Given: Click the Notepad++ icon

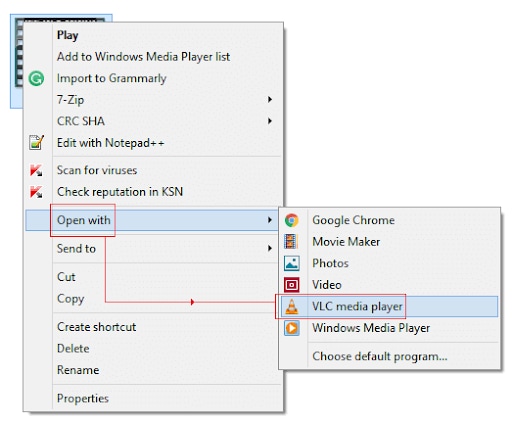Looking at the screenshot, I should point(36,143).
